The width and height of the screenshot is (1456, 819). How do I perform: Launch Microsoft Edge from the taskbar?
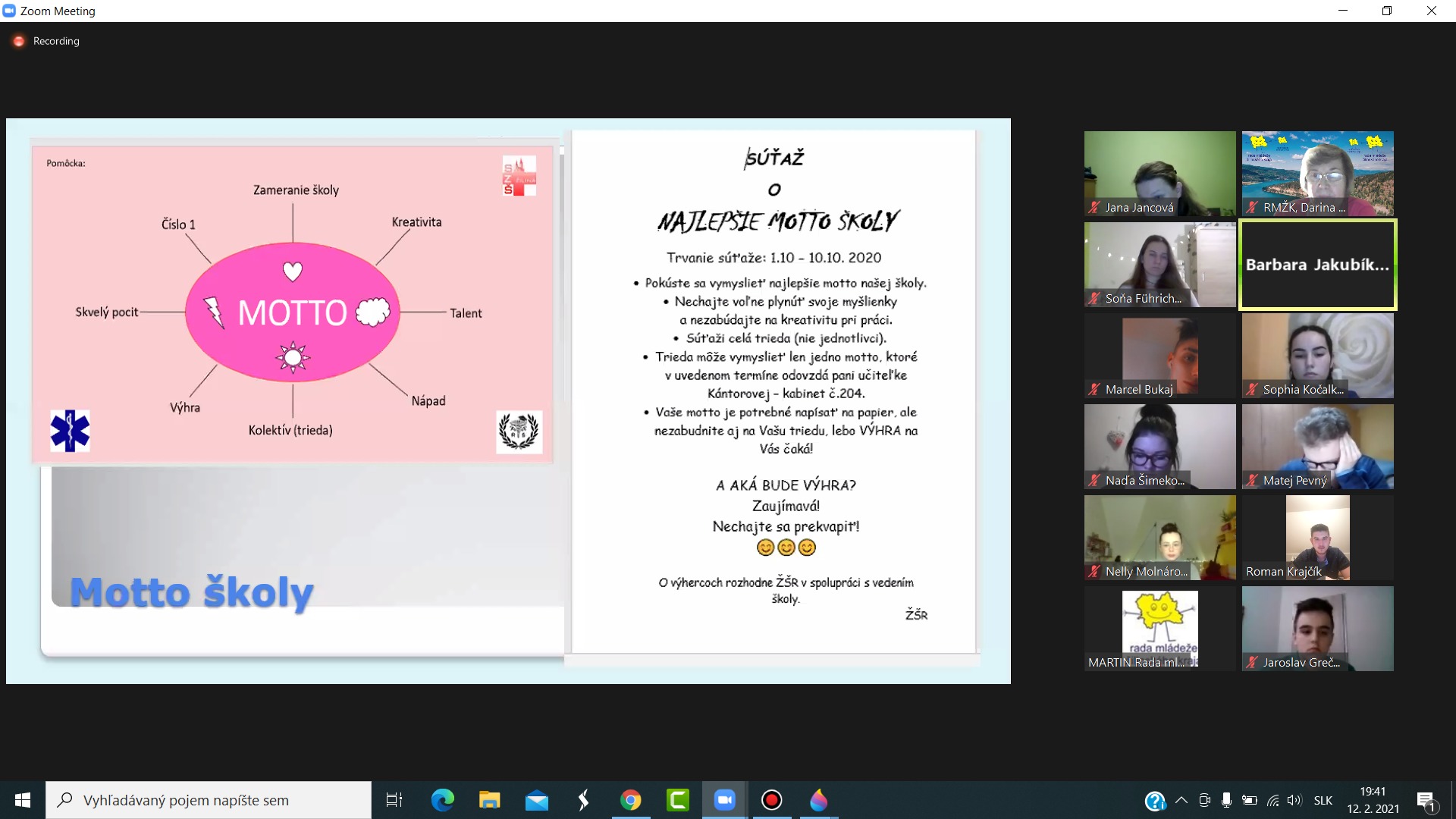443,800
